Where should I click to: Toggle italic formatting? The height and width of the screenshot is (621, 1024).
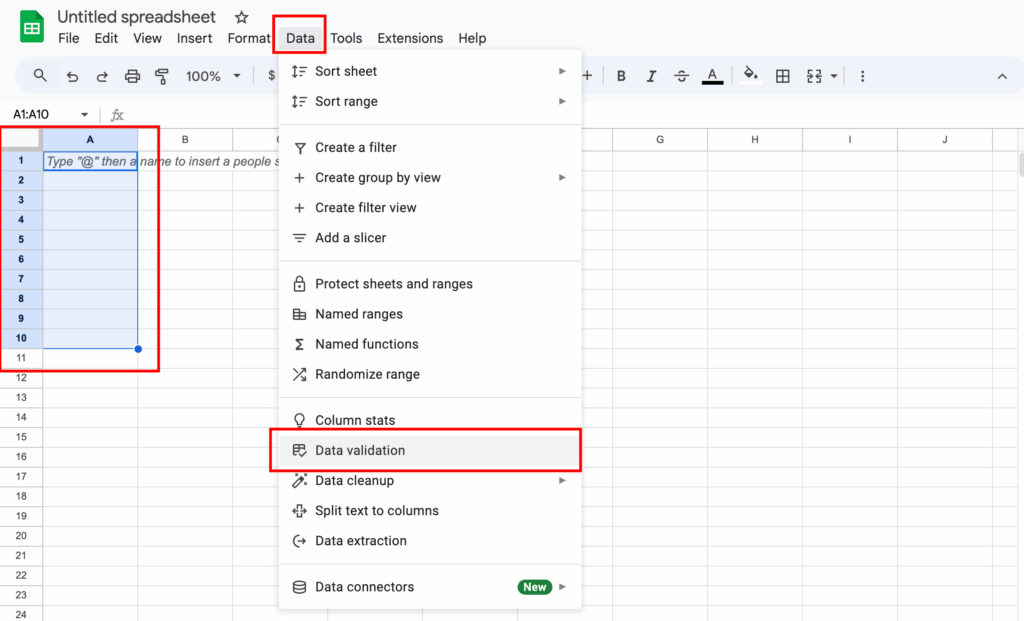click(x=652, y=76)
